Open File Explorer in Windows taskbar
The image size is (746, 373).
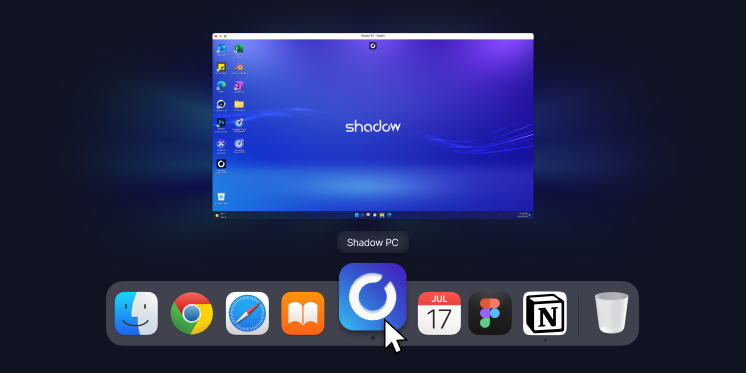click(382, 215)
